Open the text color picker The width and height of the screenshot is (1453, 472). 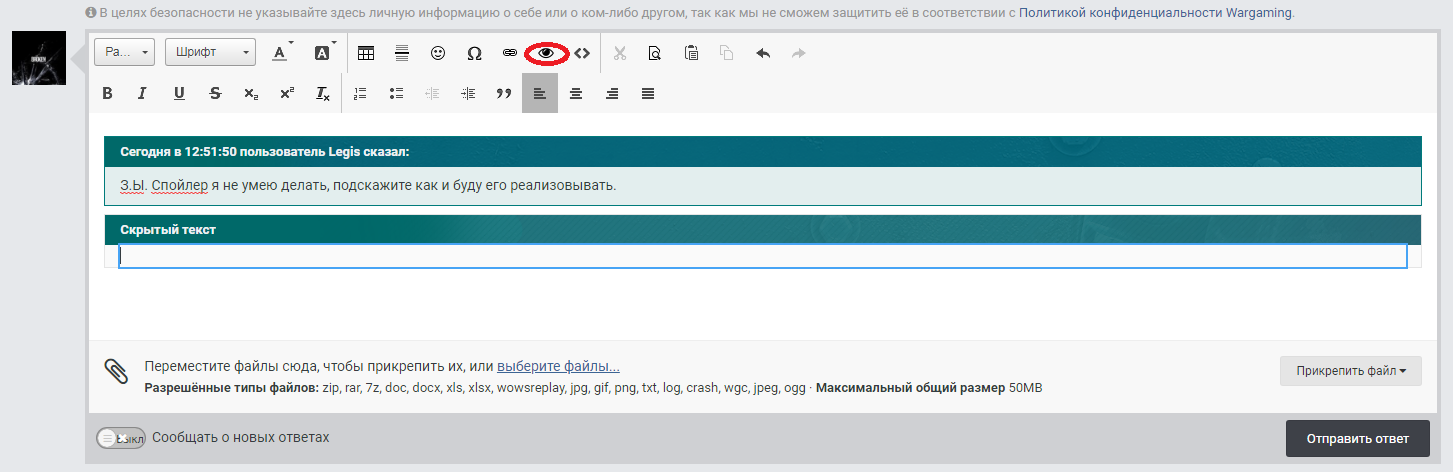point(282,52)
